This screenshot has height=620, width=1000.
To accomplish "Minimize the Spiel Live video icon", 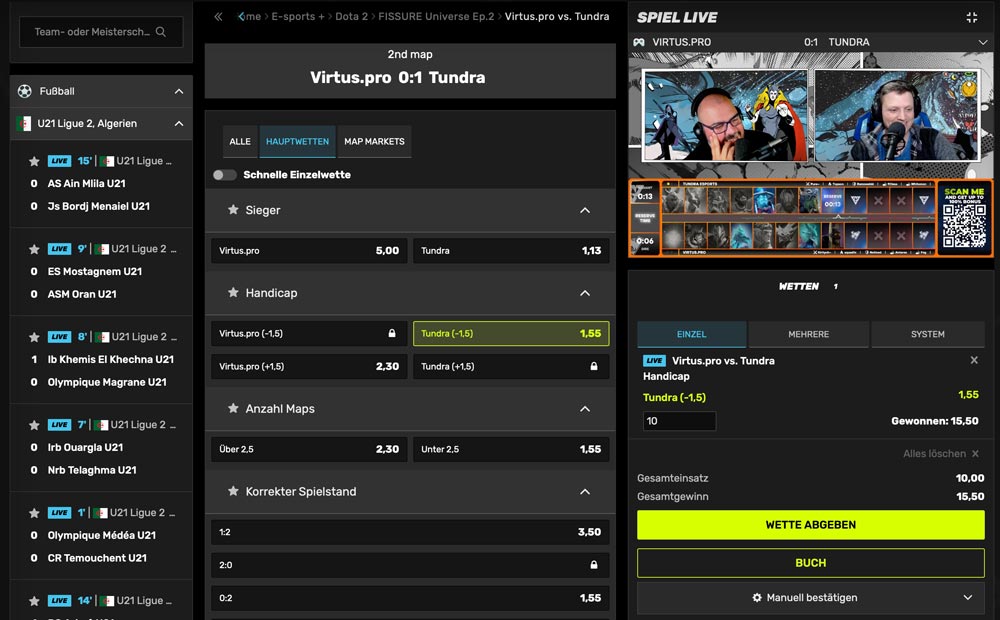I will (971, 17).
